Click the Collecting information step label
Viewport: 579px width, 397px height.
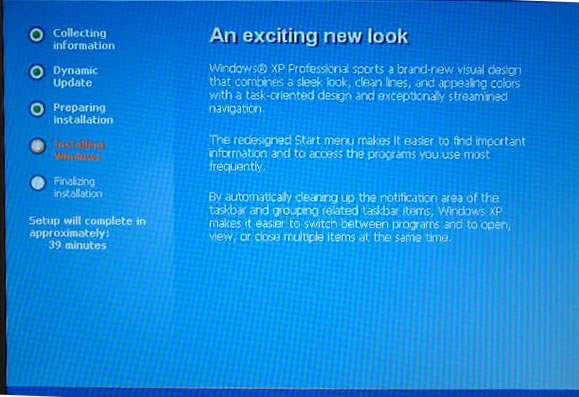84,39
